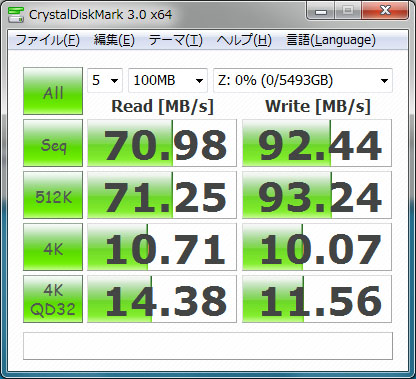Image resolution: width=416 pixels, height=379 pixels.
Task: Open the テーマ(T) menu
Action: tap(175, 40)
